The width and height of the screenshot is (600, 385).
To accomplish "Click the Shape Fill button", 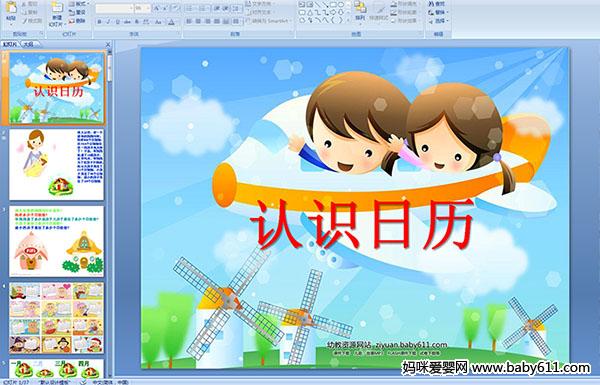I will (x=405, y=4).
